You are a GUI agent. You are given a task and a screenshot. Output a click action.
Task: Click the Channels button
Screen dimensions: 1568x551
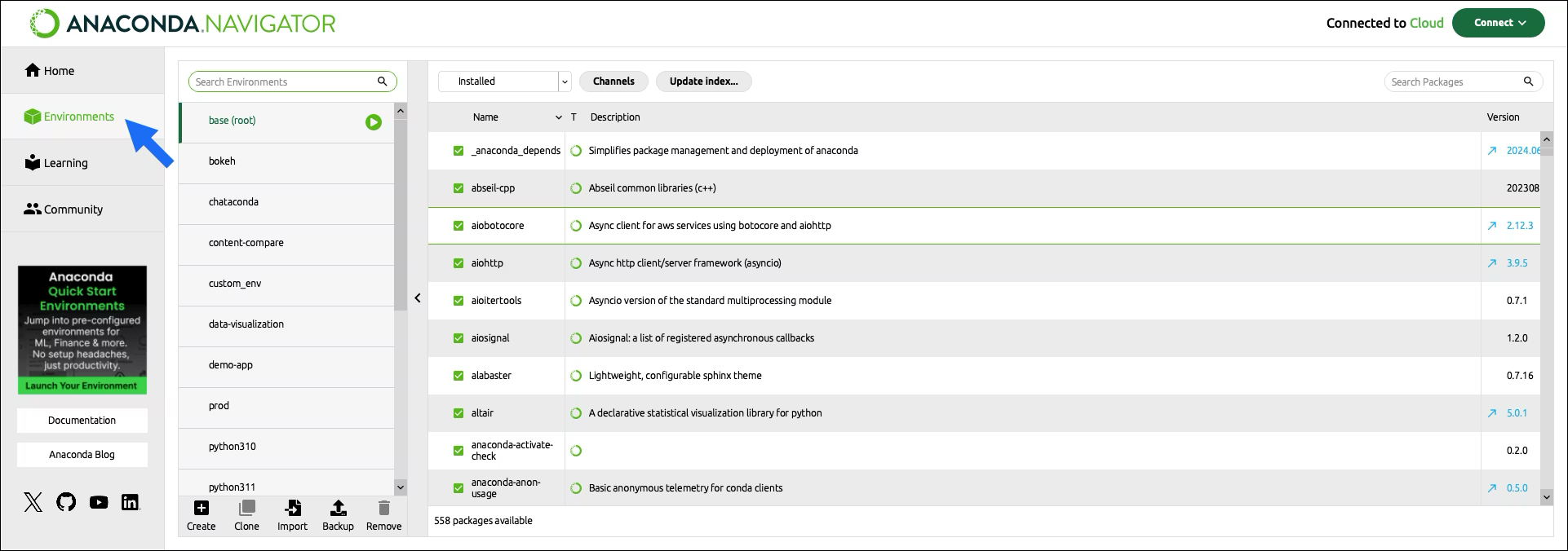coord(613,82)
